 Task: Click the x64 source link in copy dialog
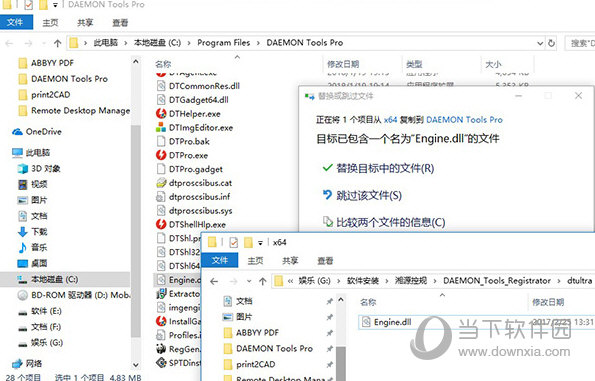pyautogui.click(x=390, y=120)
